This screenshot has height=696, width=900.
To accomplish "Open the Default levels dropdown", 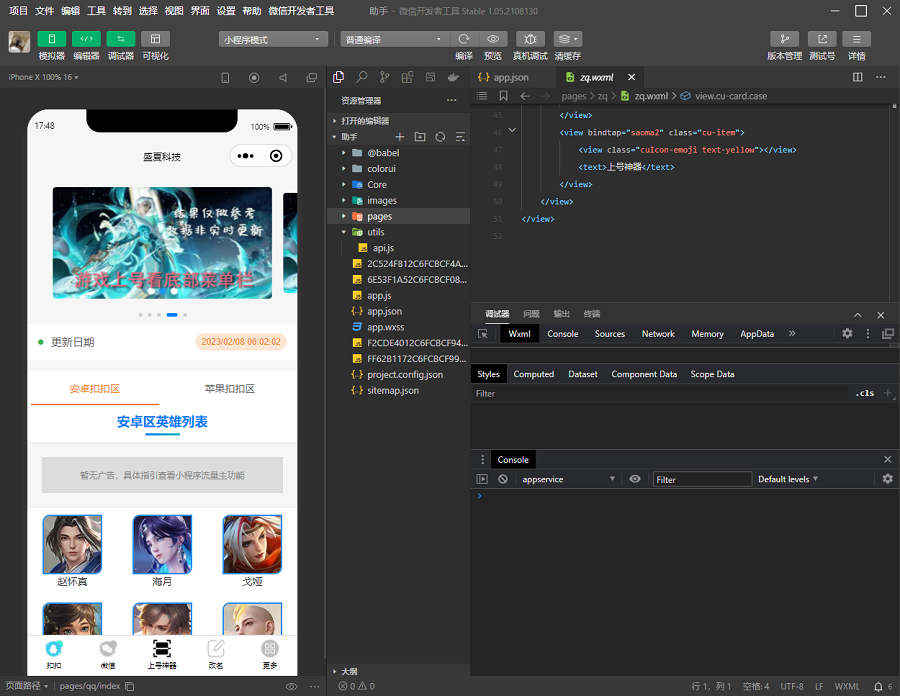I will click(788, 479).
